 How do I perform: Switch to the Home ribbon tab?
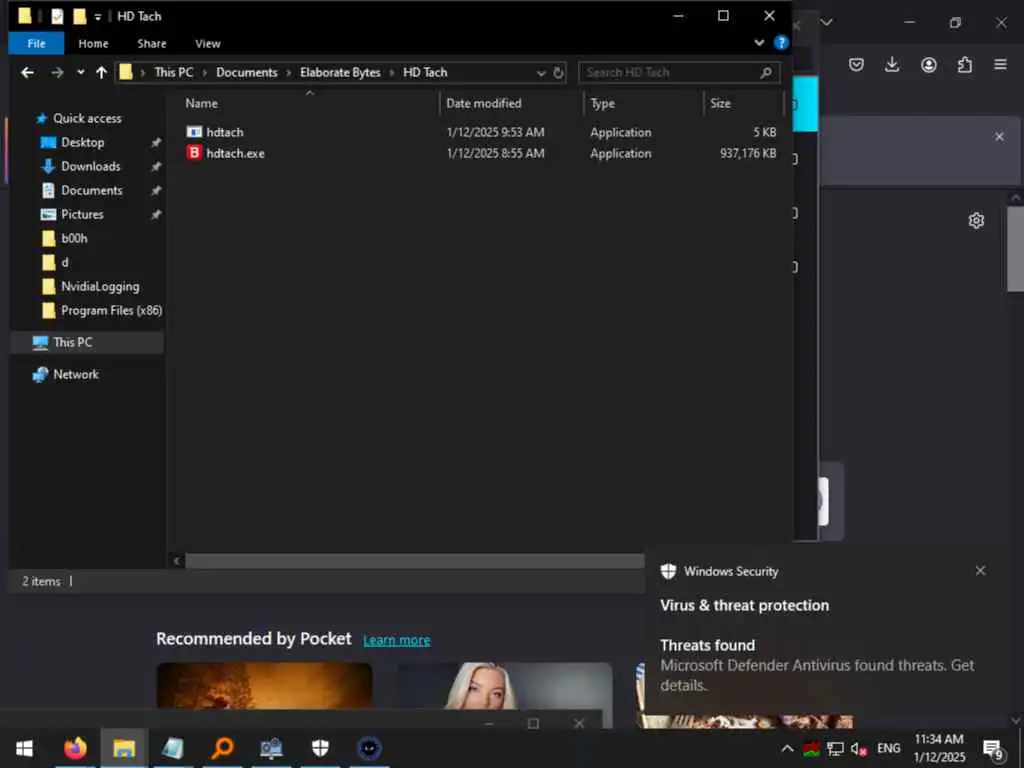point(93,44)
